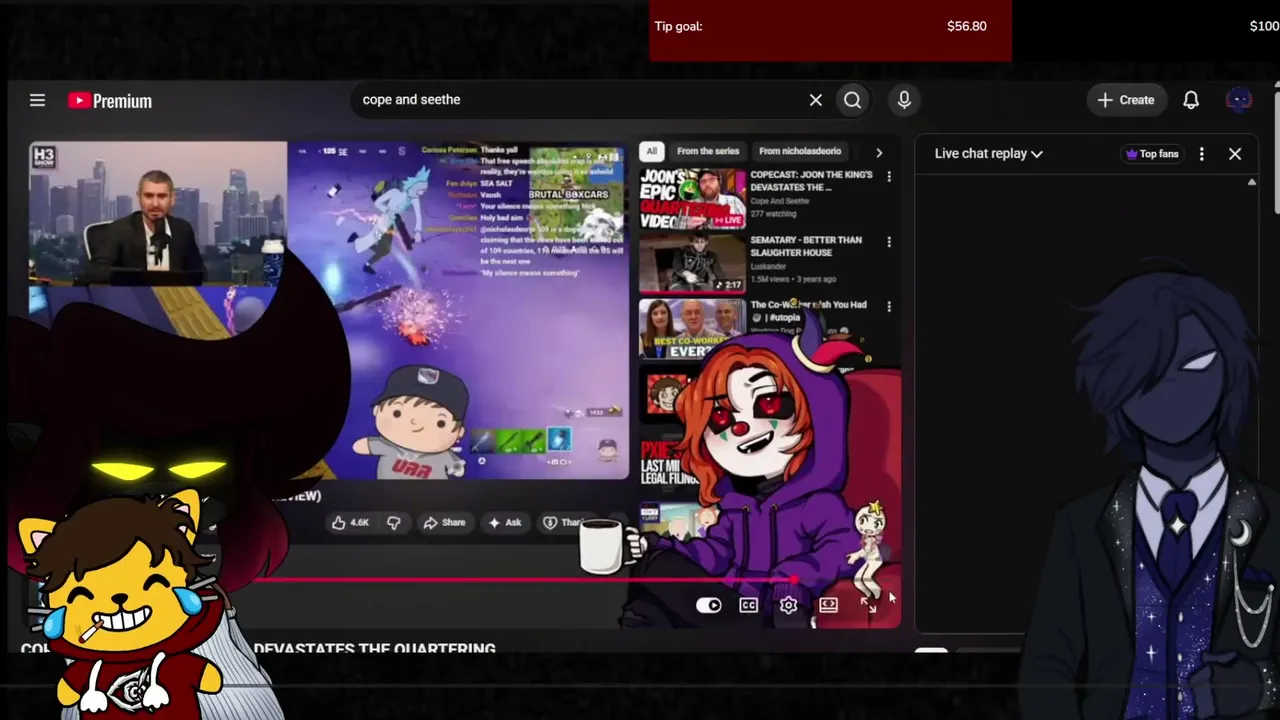This screenshot has width=1280, height=720.
Task: Clear the search box text
Action: pyautogui.click(x=816, y=100)
